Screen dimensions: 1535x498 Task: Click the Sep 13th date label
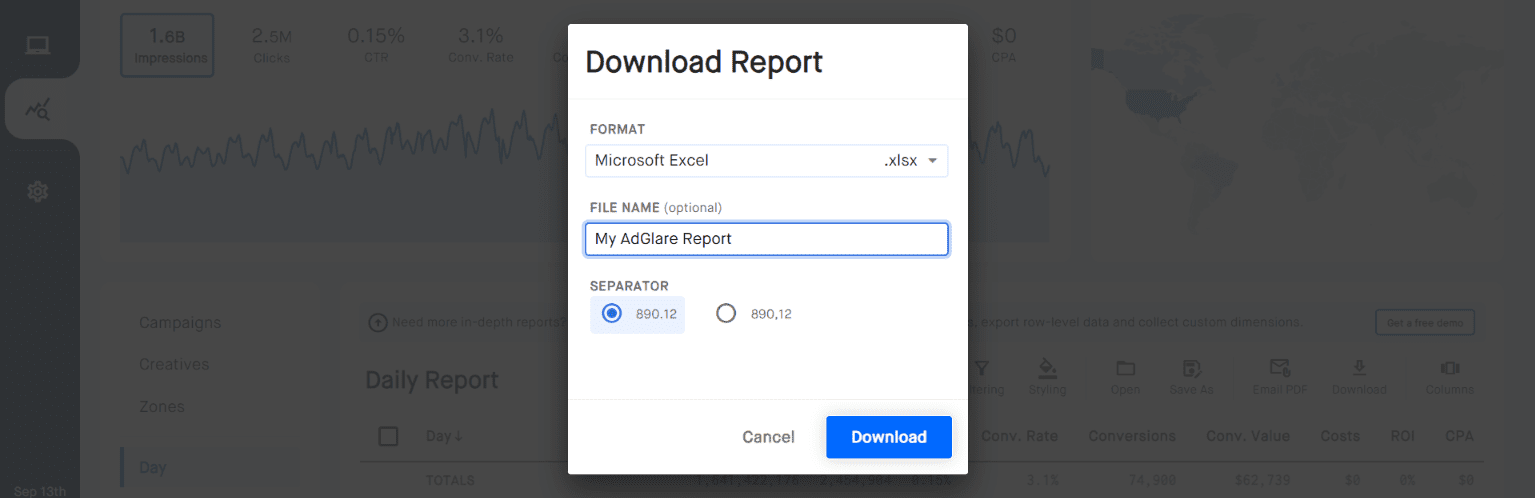click(x=40, y=490)
